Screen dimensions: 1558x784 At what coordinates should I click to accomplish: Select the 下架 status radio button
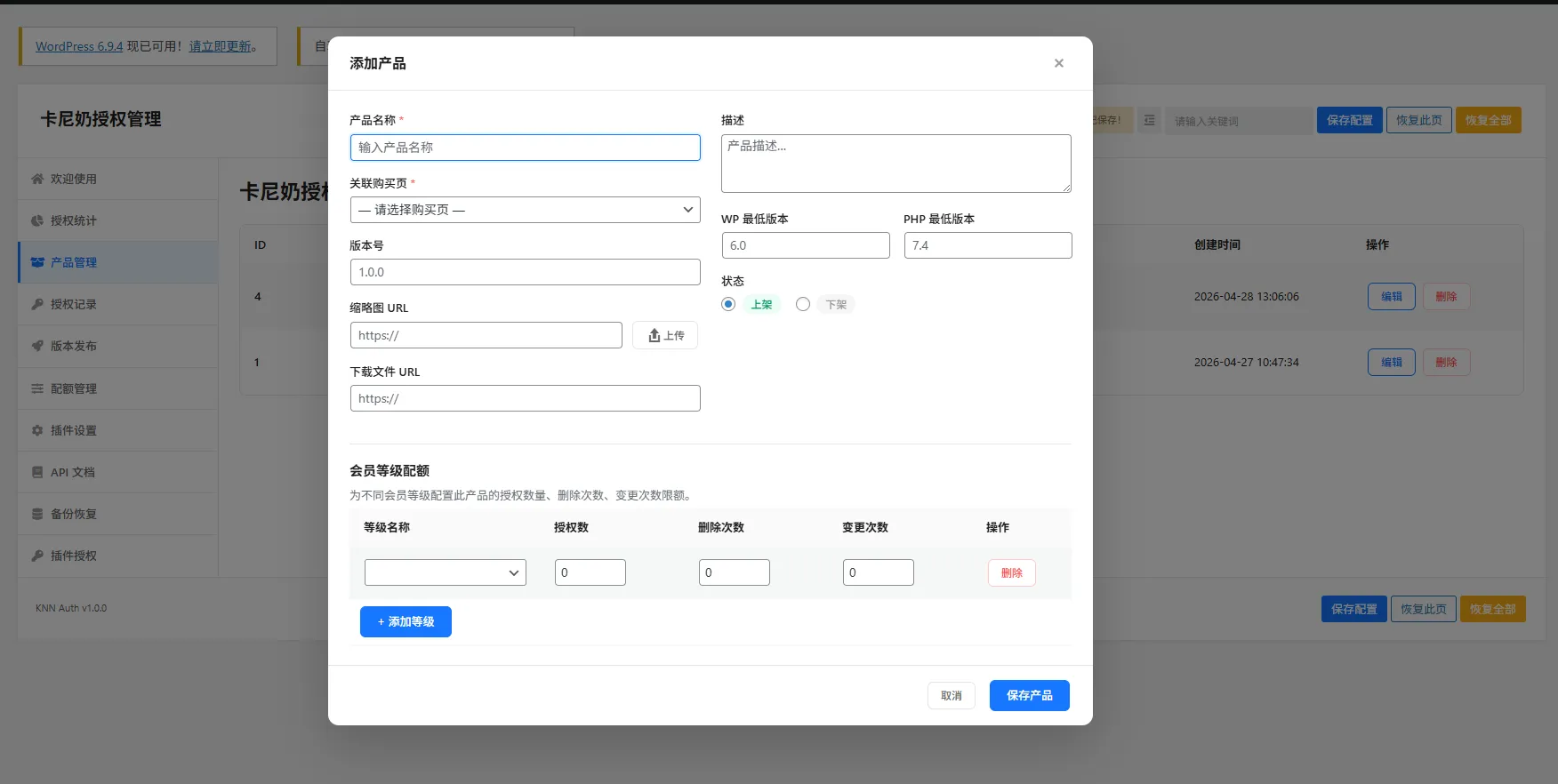tap(803, 304)
